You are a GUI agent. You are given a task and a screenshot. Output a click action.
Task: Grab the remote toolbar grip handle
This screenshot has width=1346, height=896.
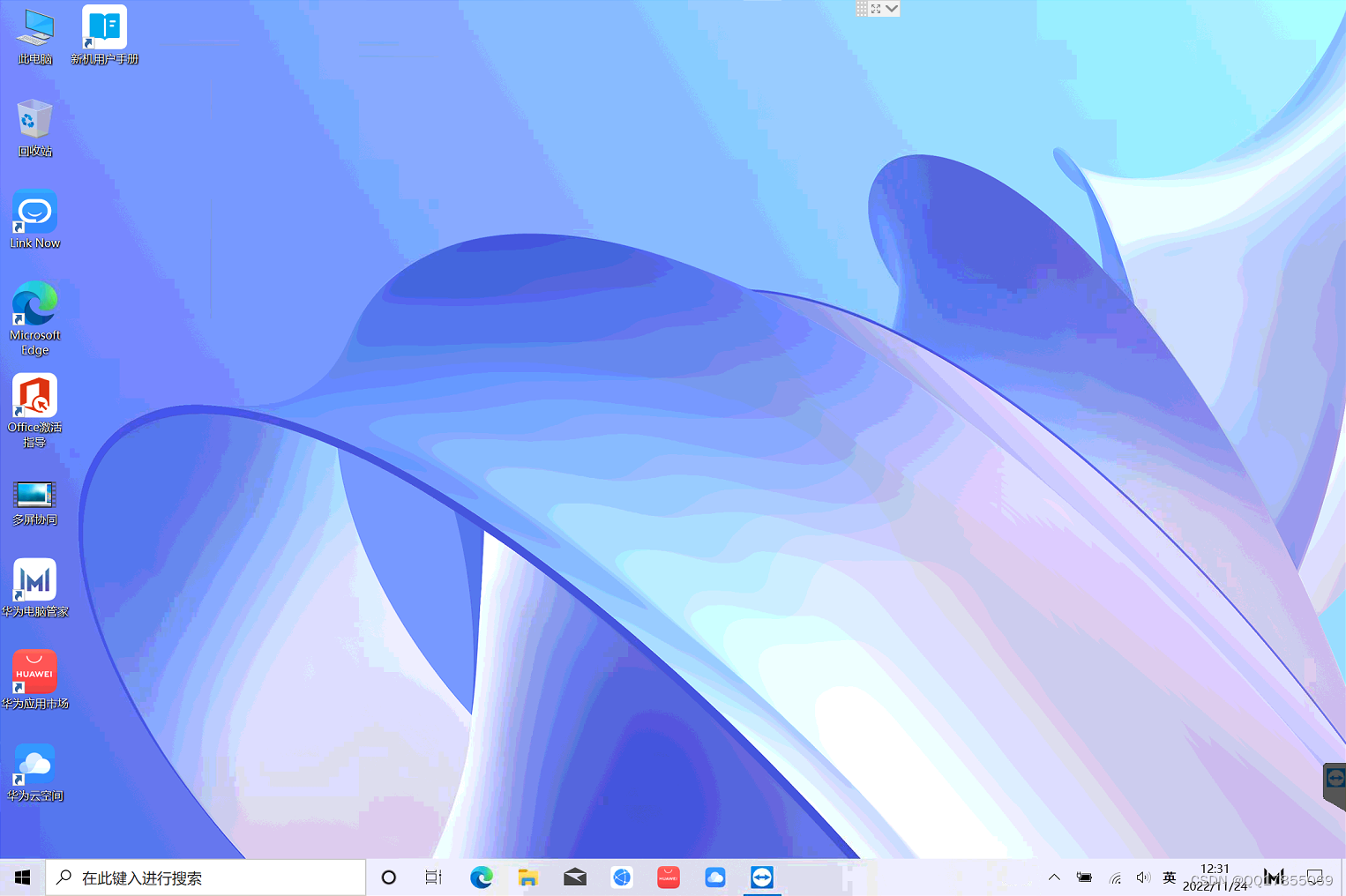pyautogui.click(x=862, y=8)
